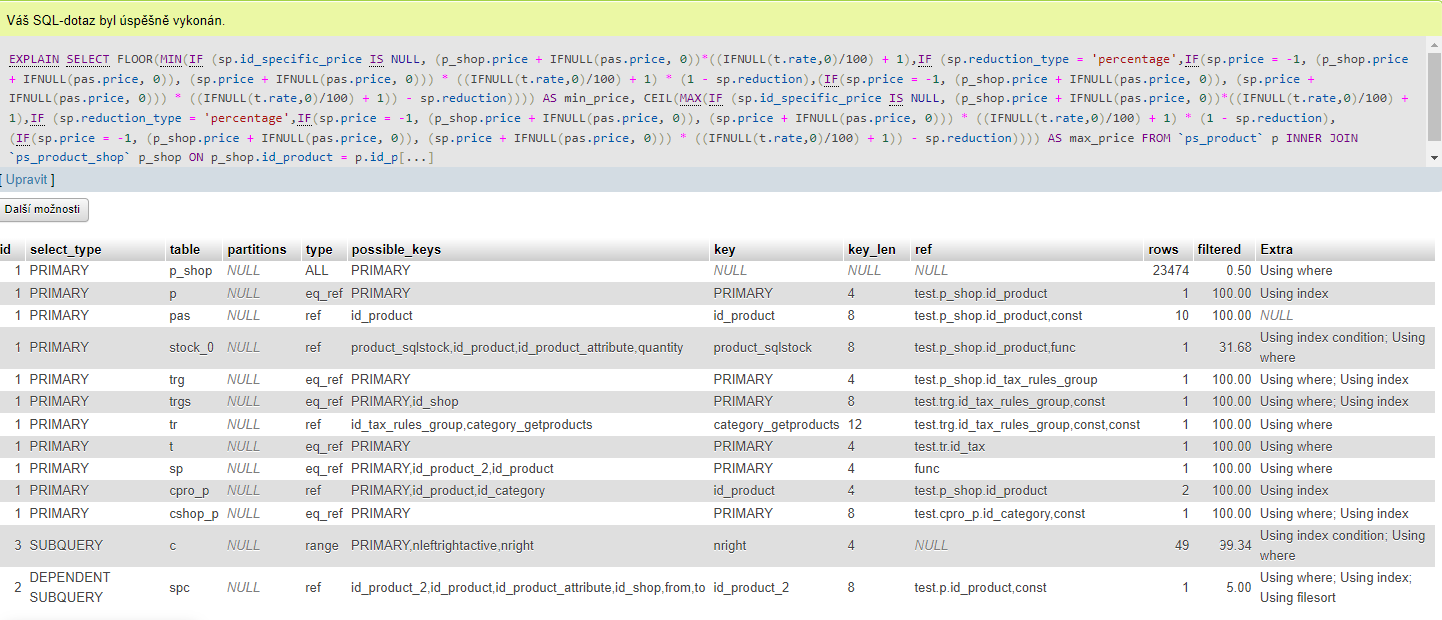The width and height of the screenshot is (1442, 620).
Task: Click the SQL query box down arrow
Action: 1434,157
